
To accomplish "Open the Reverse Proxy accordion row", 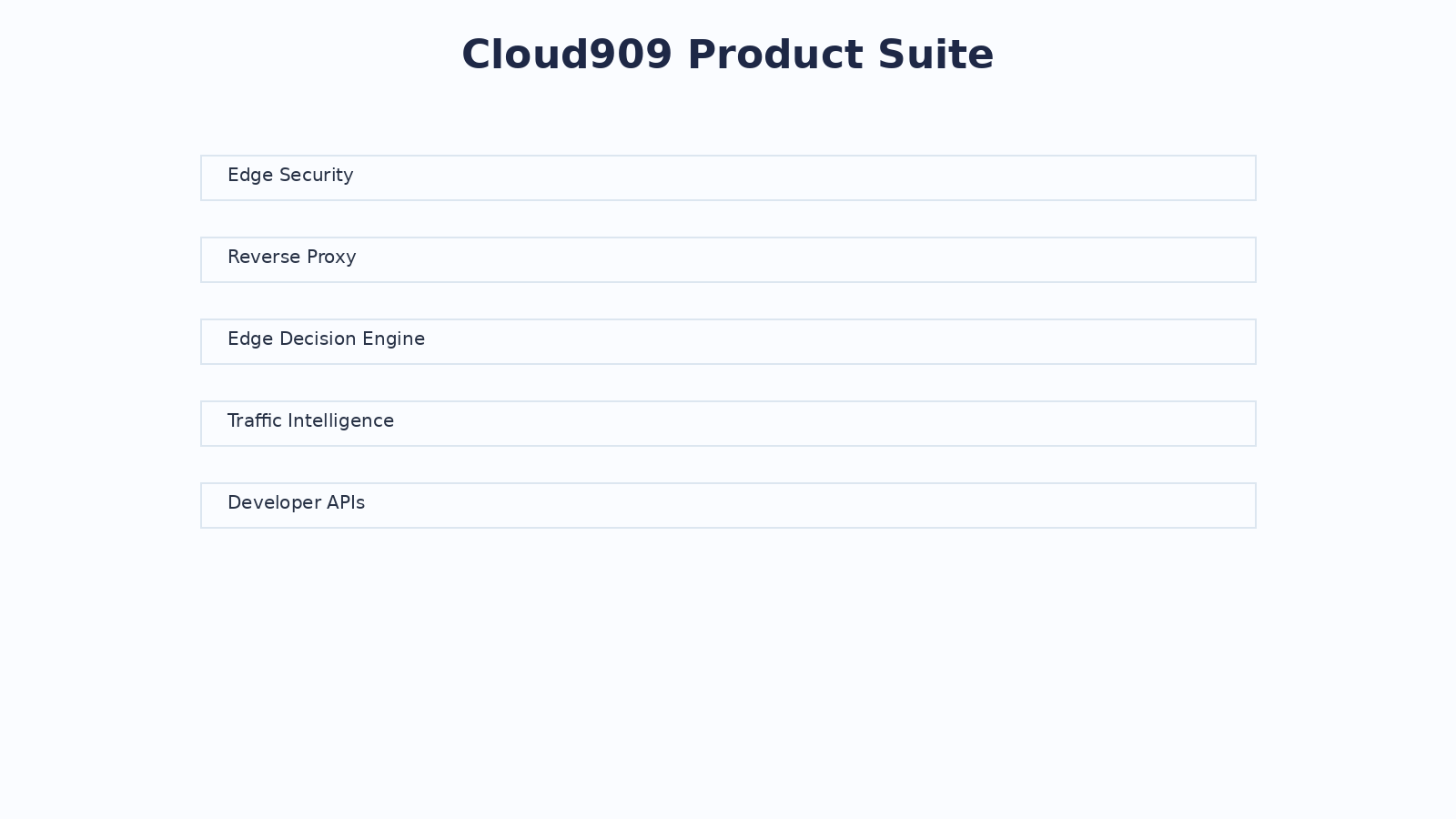I will pyautogui.click(x=728, y=259).
